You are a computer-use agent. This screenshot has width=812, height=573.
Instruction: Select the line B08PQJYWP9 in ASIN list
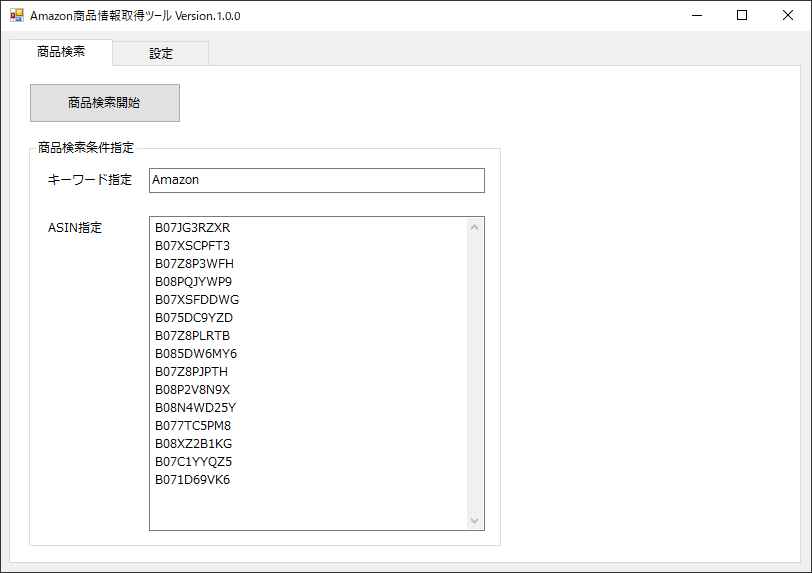click(x=194, y=282)
